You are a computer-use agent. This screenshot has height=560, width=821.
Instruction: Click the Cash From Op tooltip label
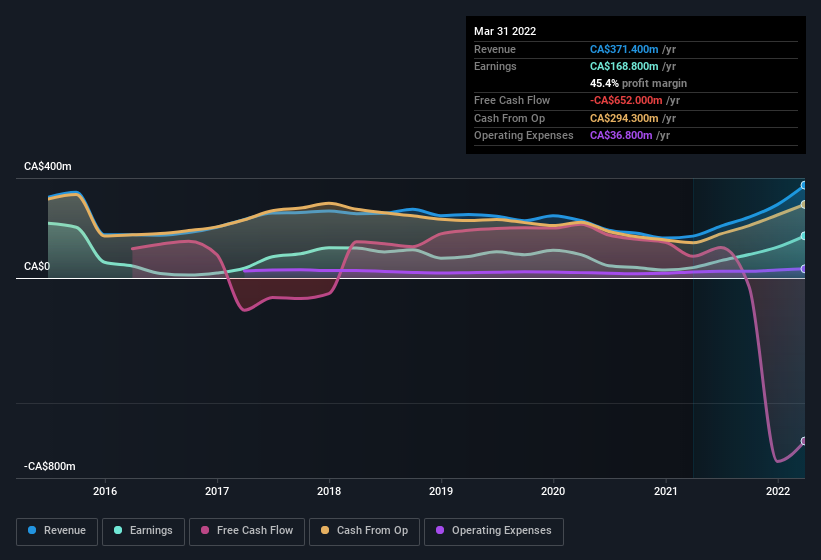coord(509,118)
